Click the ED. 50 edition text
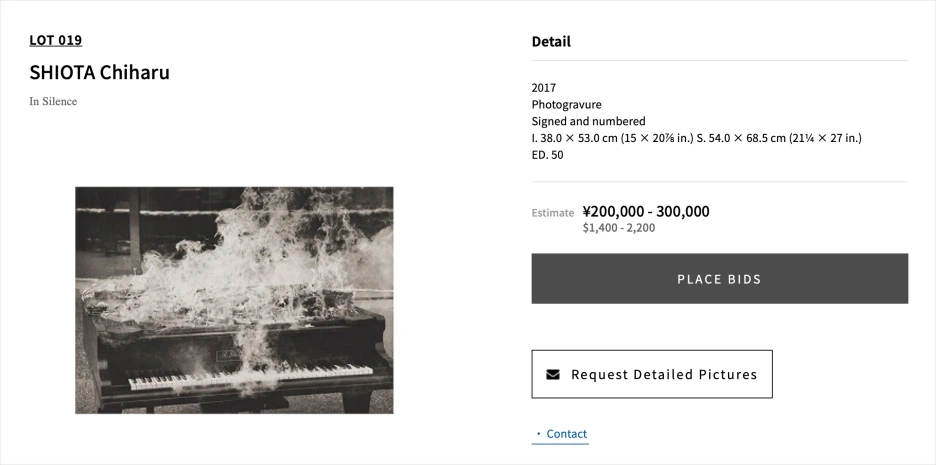This screenshot has width=936, height=465. point(548,155)
